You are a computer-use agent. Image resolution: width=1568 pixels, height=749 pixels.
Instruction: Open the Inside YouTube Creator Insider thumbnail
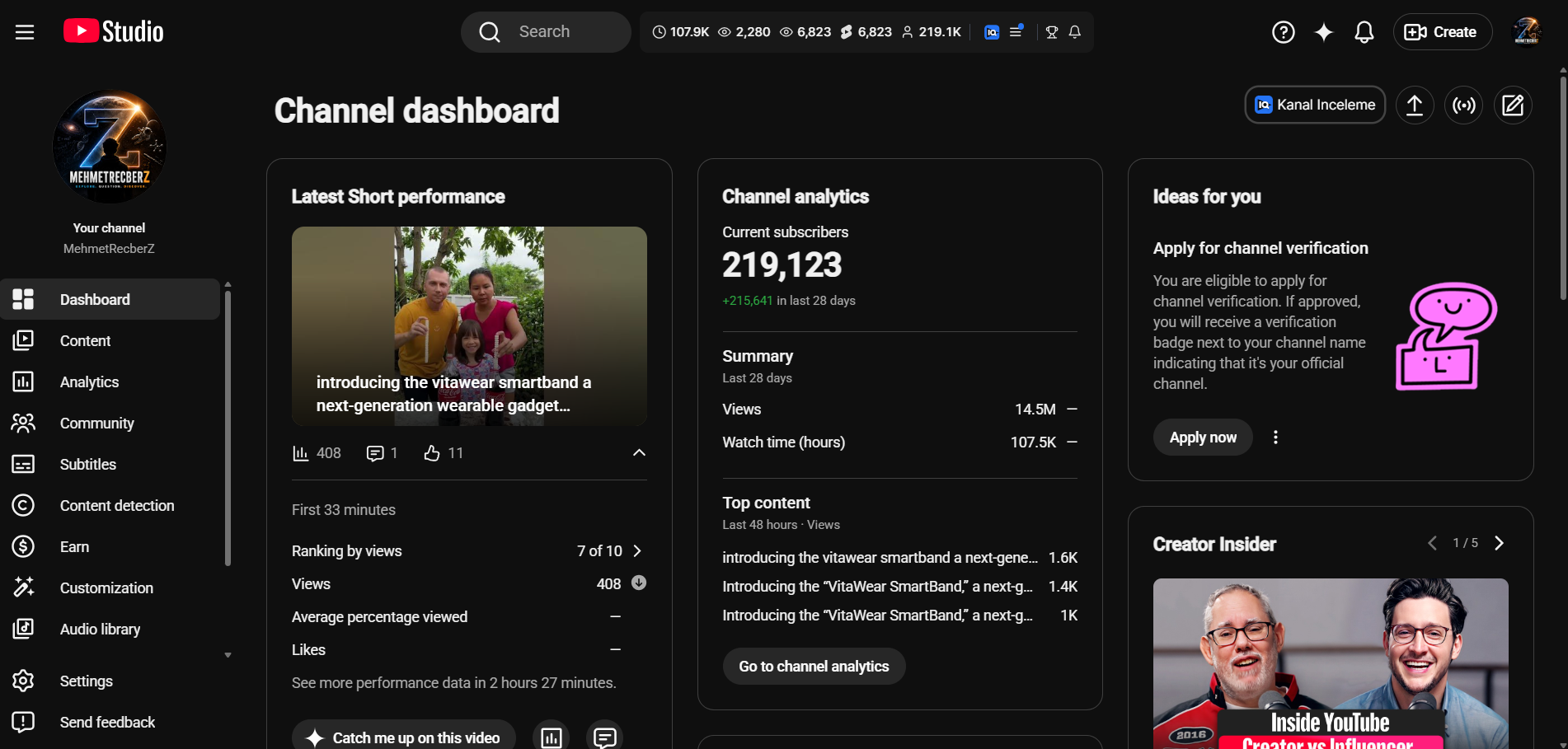pyautogui.click(x=1331, y=663)
